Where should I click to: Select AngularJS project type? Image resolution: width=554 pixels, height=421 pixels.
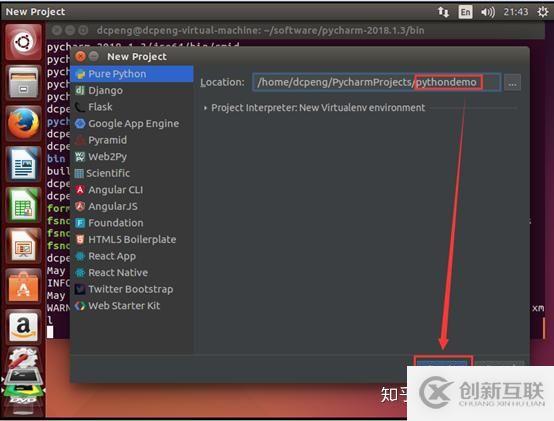(132, 206)
